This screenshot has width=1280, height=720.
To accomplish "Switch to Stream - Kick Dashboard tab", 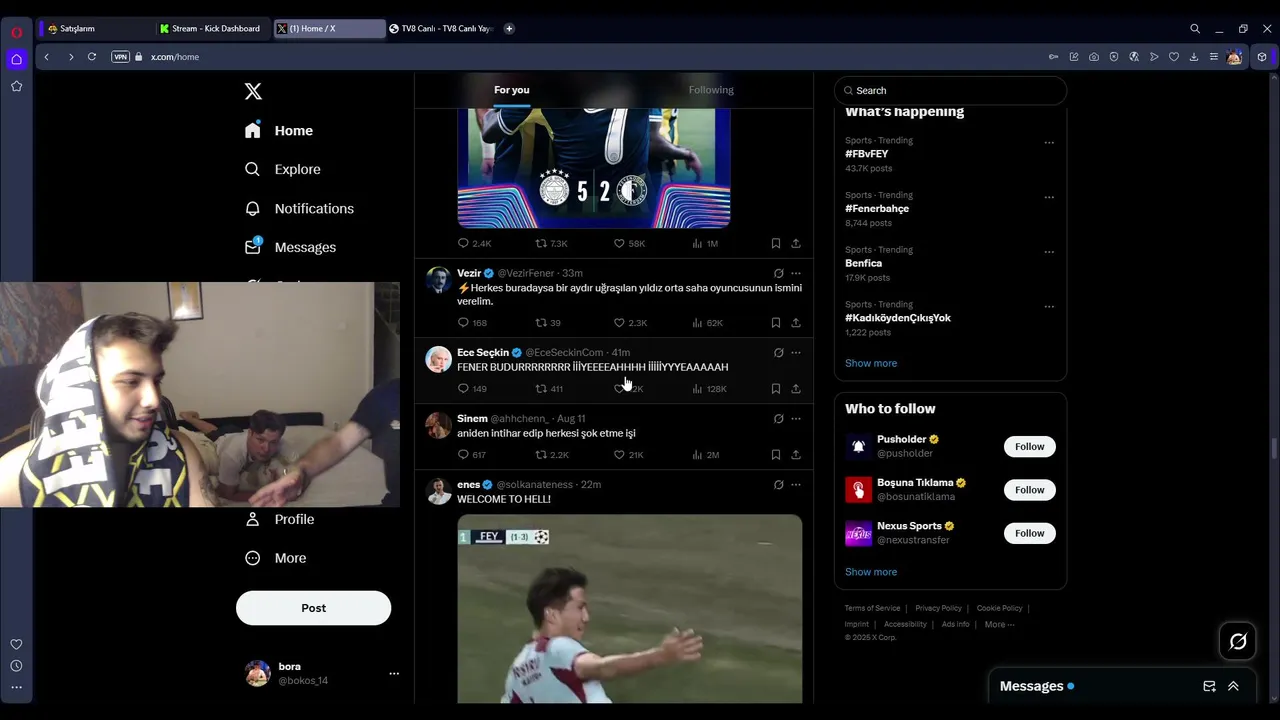I will (x=209, y=29).
